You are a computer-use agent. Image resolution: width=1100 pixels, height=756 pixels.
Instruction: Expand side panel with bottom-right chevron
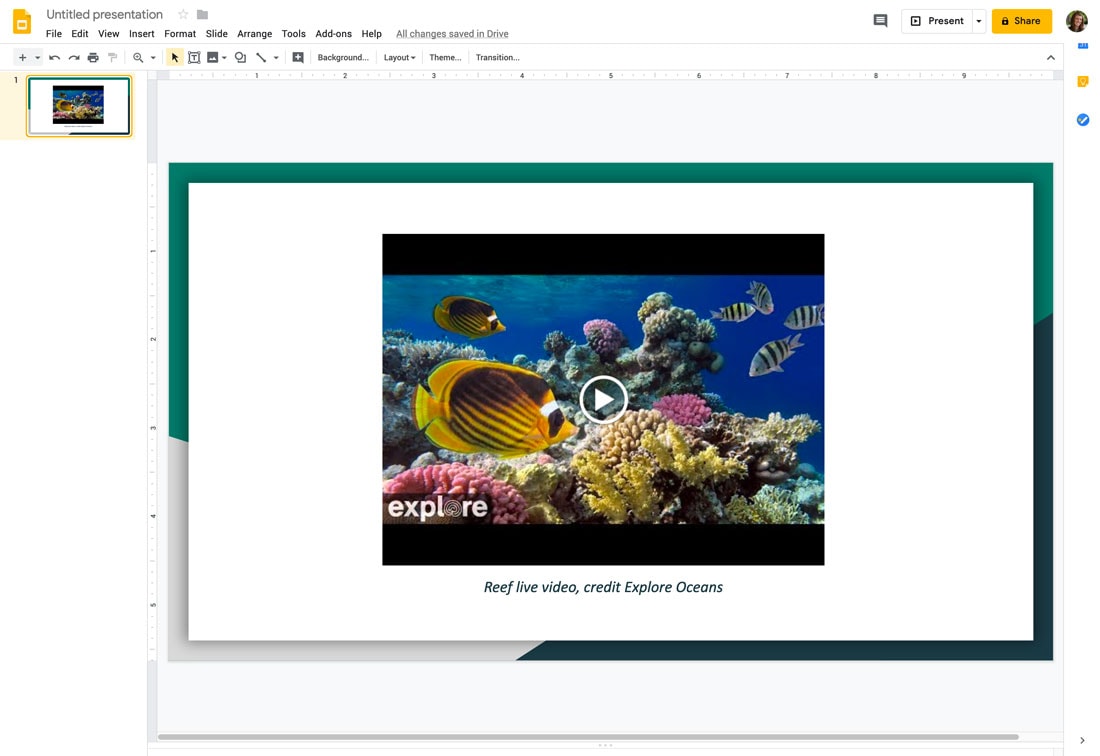coord(1082,741)
